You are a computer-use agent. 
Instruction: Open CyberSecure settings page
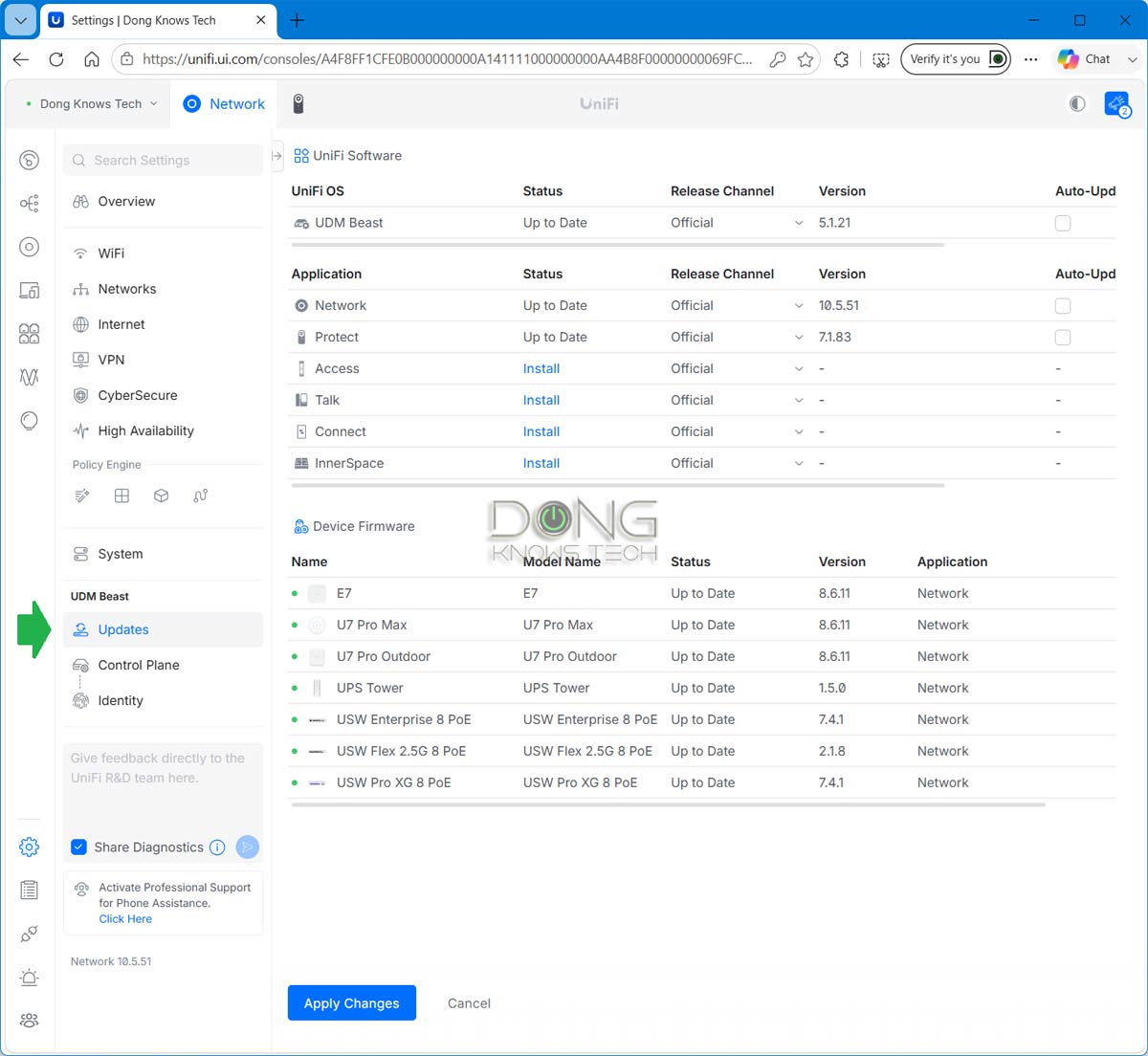coord(163,394)
